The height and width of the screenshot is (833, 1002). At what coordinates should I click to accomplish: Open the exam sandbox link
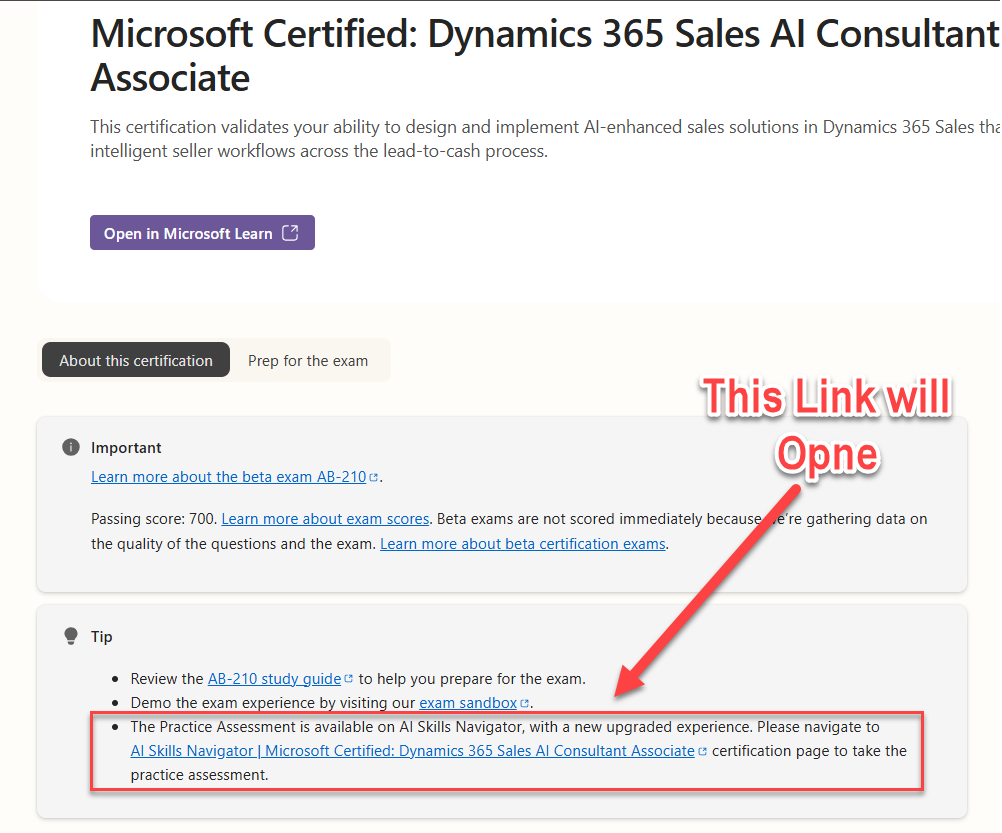[x=468, y=703]
